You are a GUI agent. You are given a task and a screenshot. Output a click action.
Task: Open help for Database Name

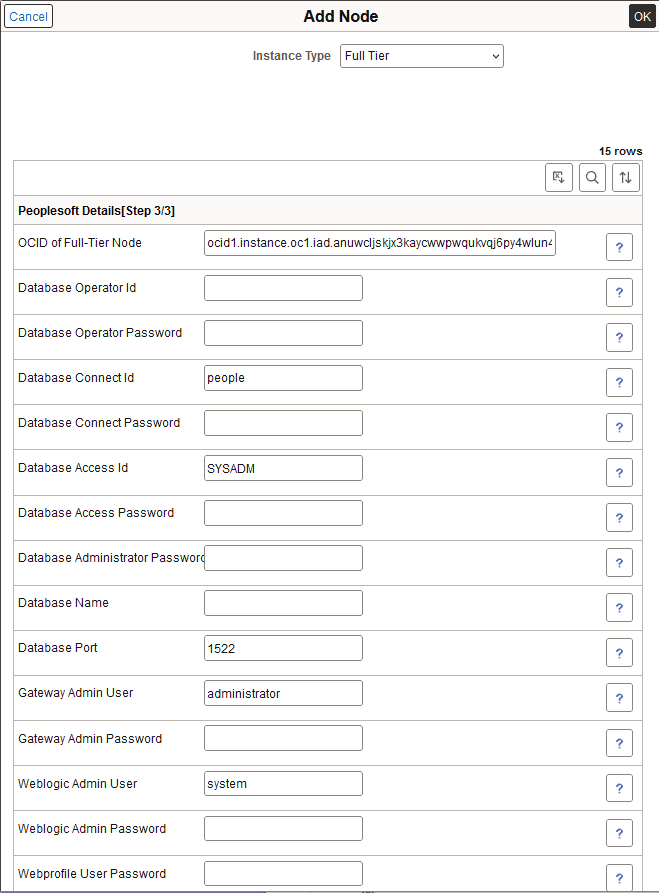click(x=619, y=607)
